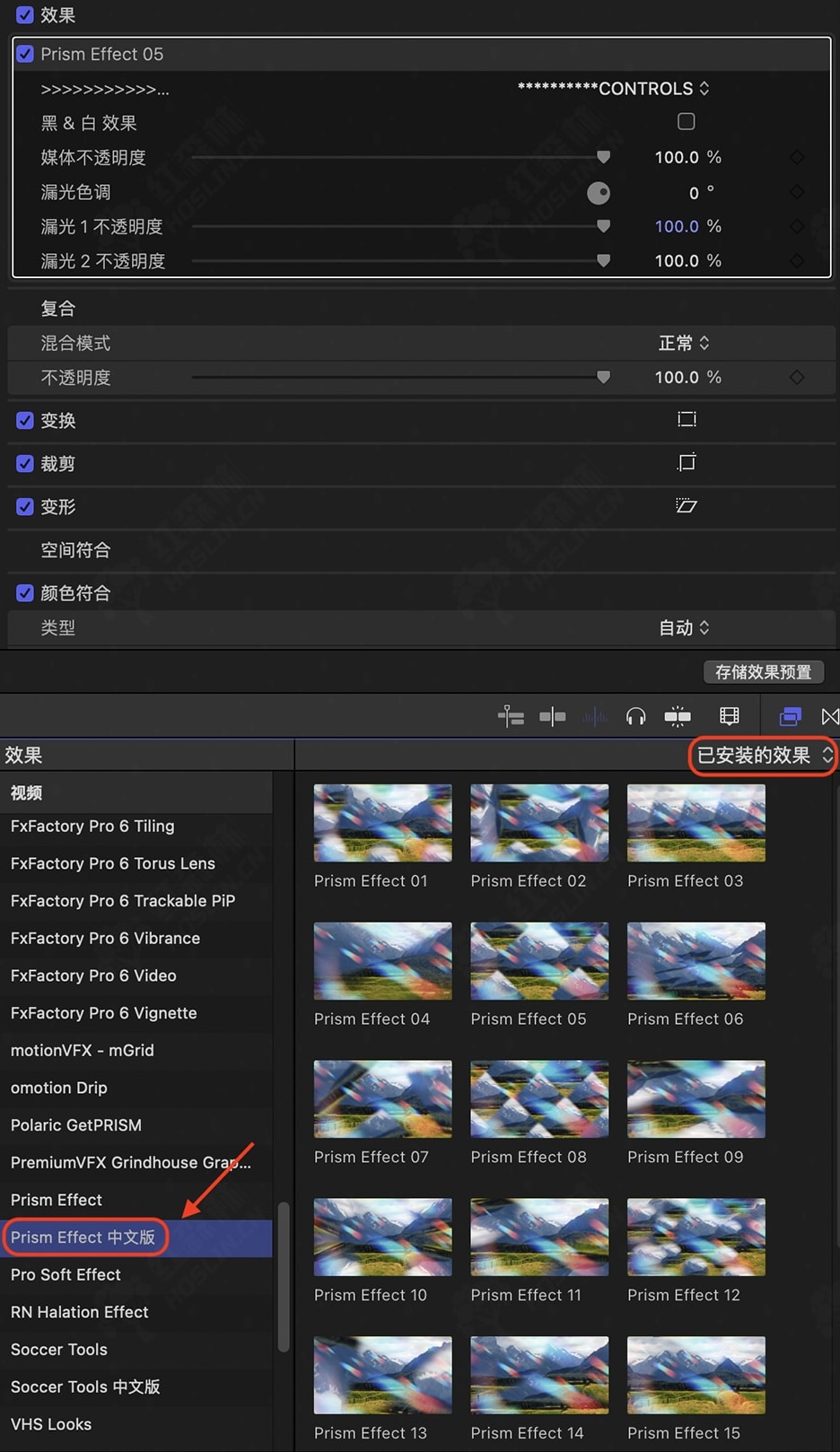The width and height of the screenshot is (840, 1452).
Task: Open the 类型 自动 dropdown
Action: [684, 627]
